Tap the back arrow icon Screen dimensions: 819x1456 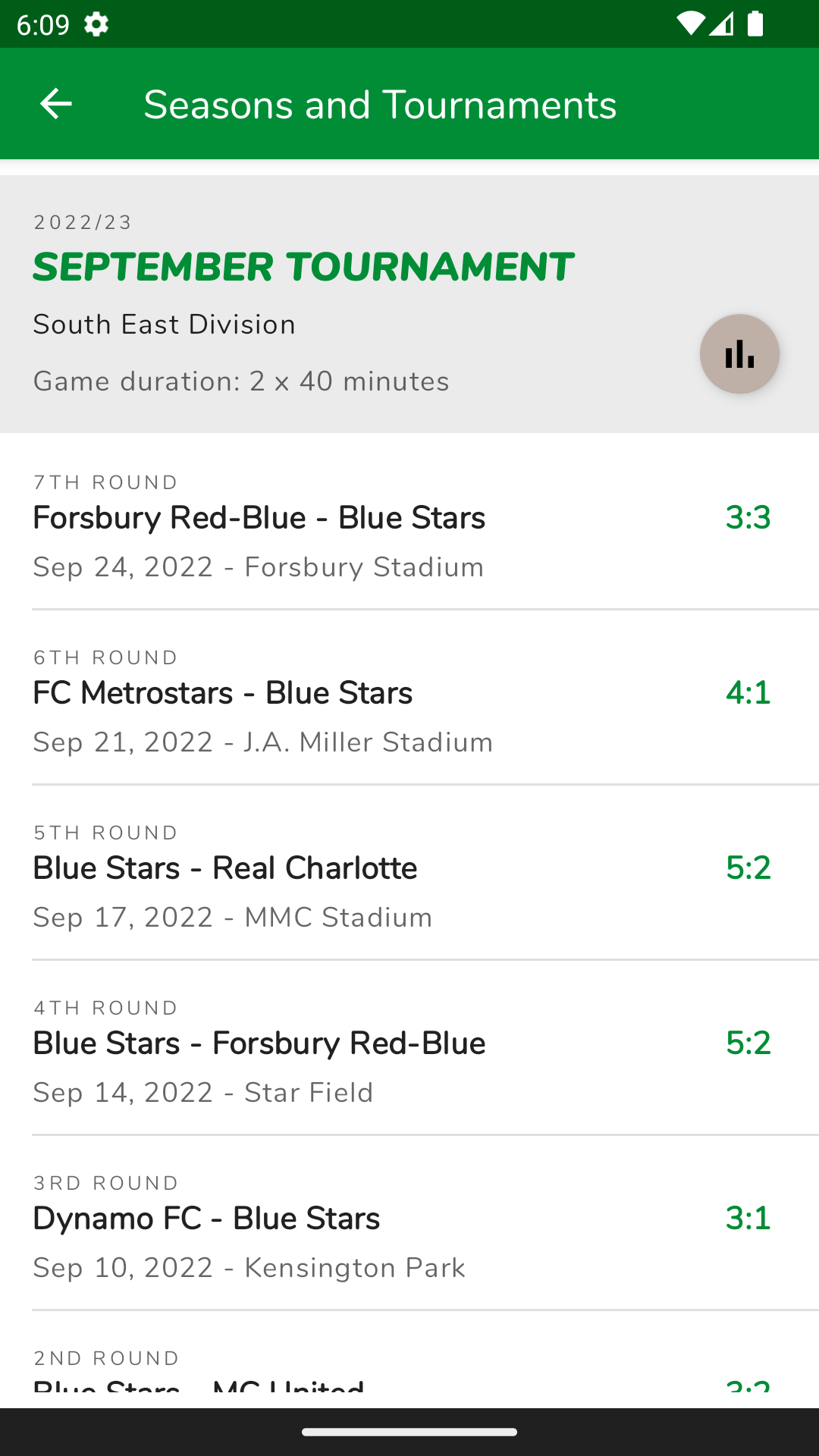click(x=55, y=104)
